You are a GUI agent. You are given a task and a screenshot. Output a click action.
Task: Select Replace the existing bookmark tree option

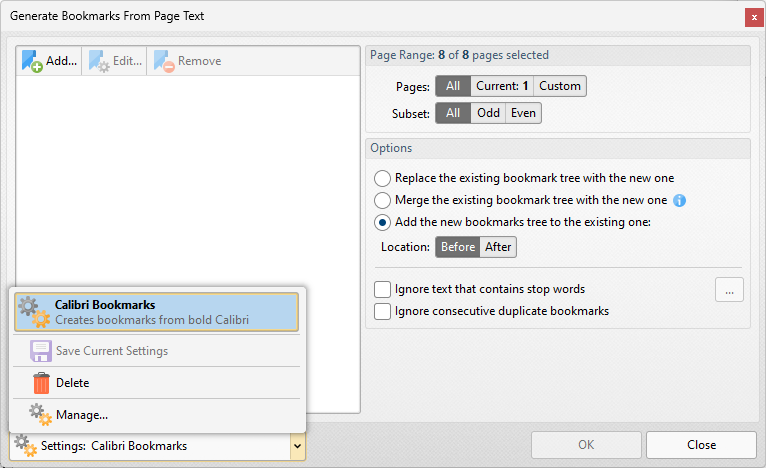pos(383,178)
